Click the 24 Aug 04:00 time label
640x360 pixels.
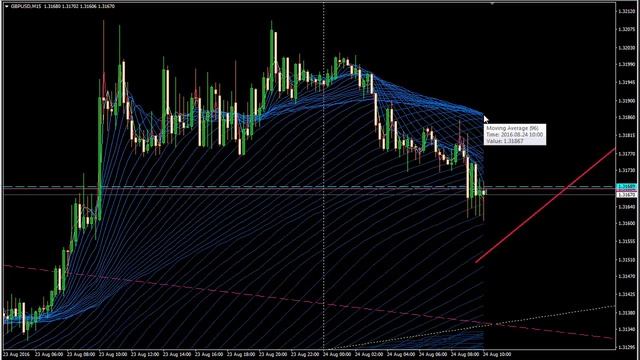click(401, 354)
